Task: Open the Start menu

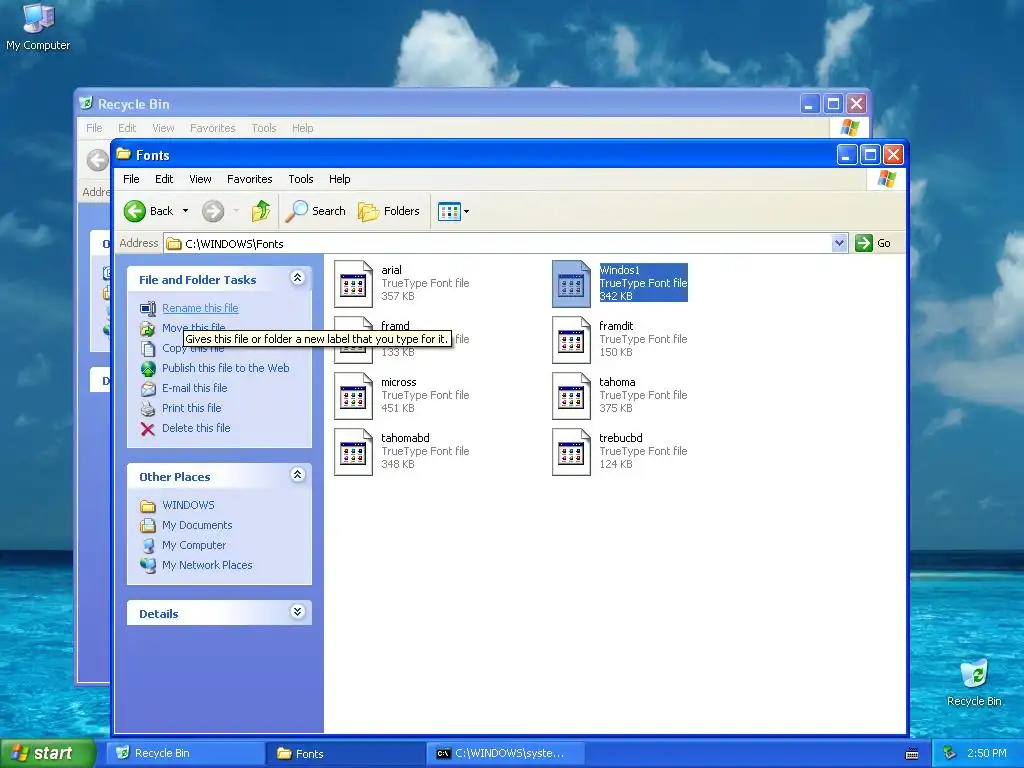Action: click(x=48, y=753)
